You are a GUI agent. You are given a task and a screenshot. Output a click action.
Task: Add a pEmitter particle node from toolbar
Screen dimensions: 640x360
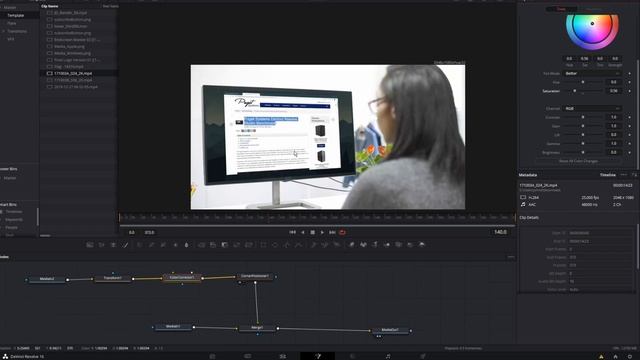coord(313,245)
